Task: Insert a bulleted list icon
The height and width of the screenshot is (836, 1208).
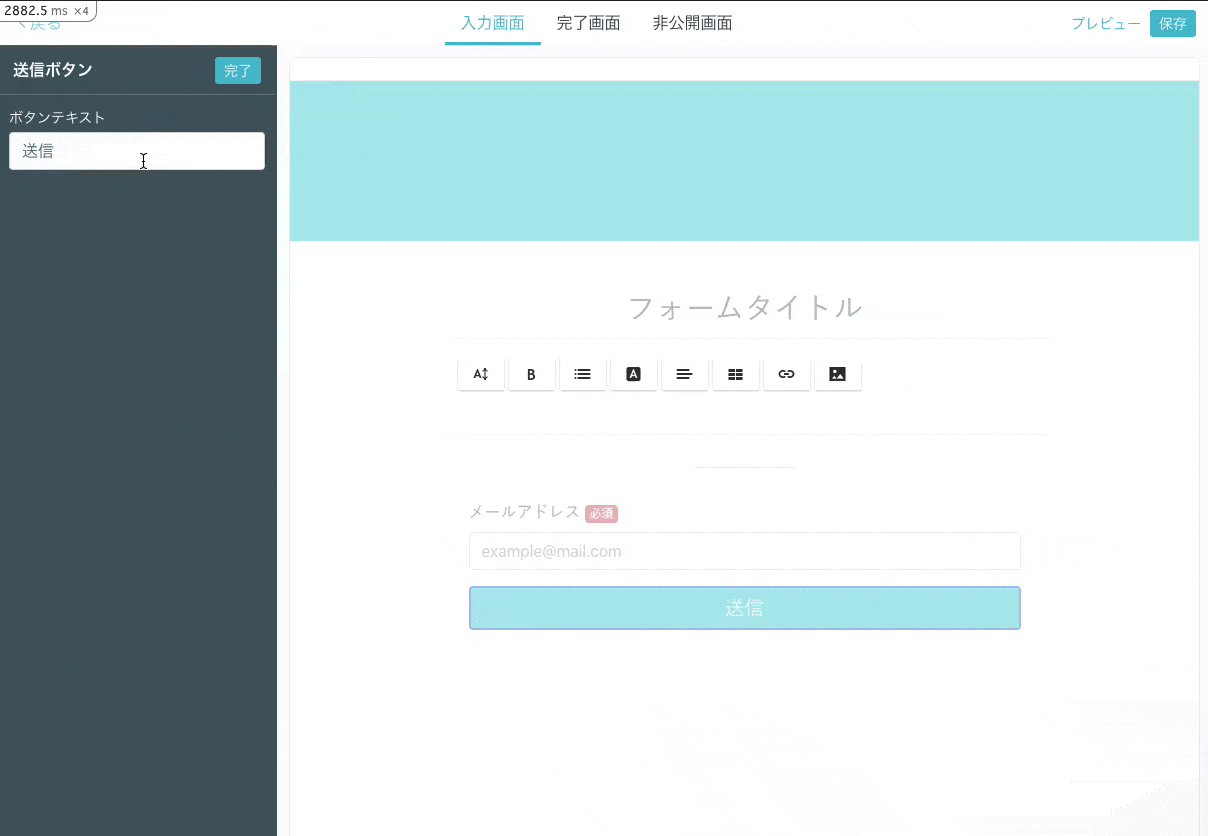Action: pyautogui.click(x=583, y=374)
